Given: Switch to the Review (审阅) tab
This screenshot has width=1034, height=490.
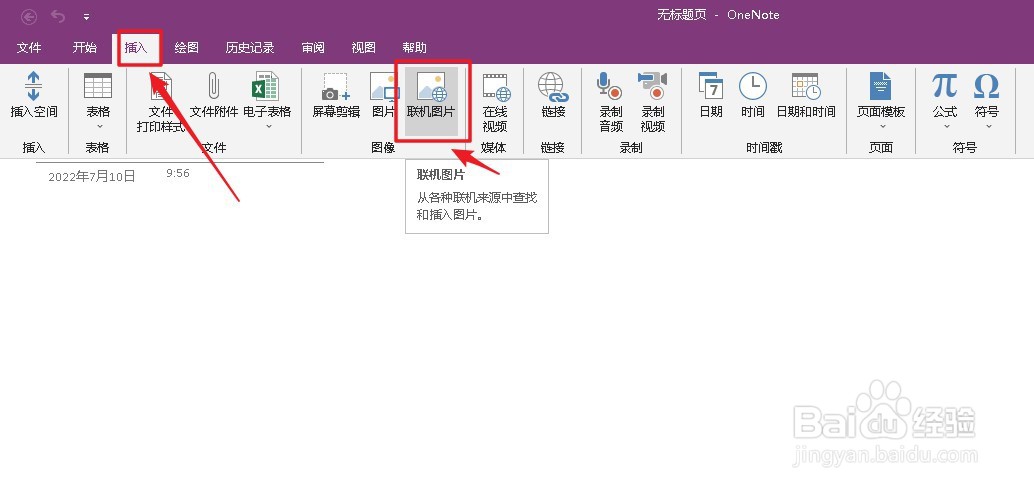Looking at the screenshot, I should pos(313,47).
